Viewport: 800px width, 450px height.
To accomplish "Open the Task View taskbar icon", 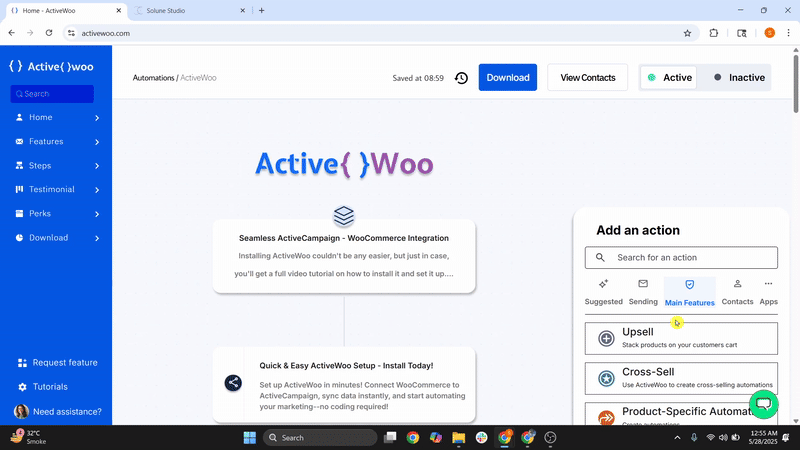I will 390,438.
